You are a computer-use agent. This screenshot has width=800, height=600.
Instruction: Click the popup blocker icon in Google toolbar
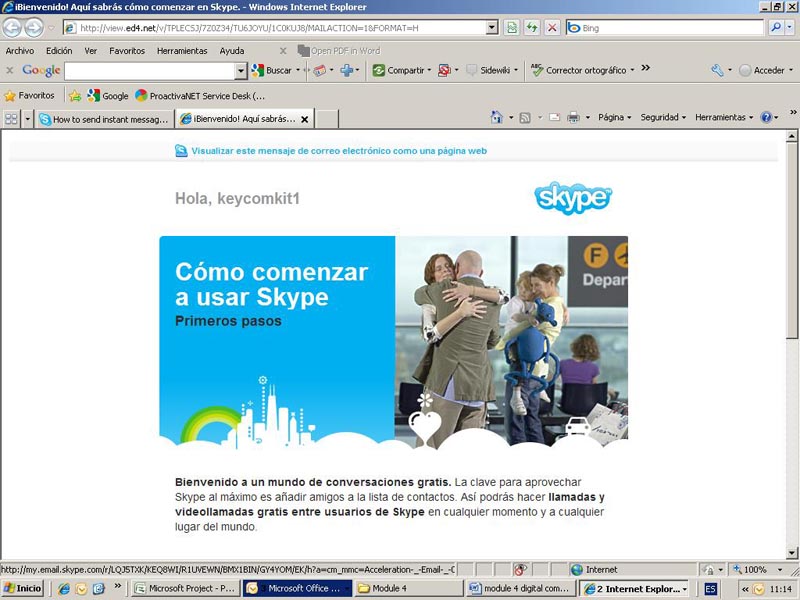[444, 70]
